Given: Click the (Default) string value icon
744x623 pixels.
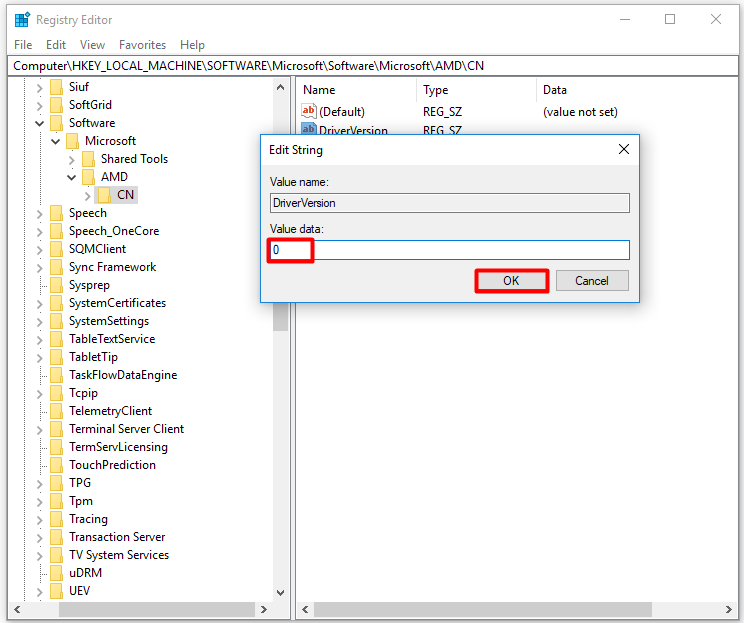Looking at the screenshot, I should 308,111.
